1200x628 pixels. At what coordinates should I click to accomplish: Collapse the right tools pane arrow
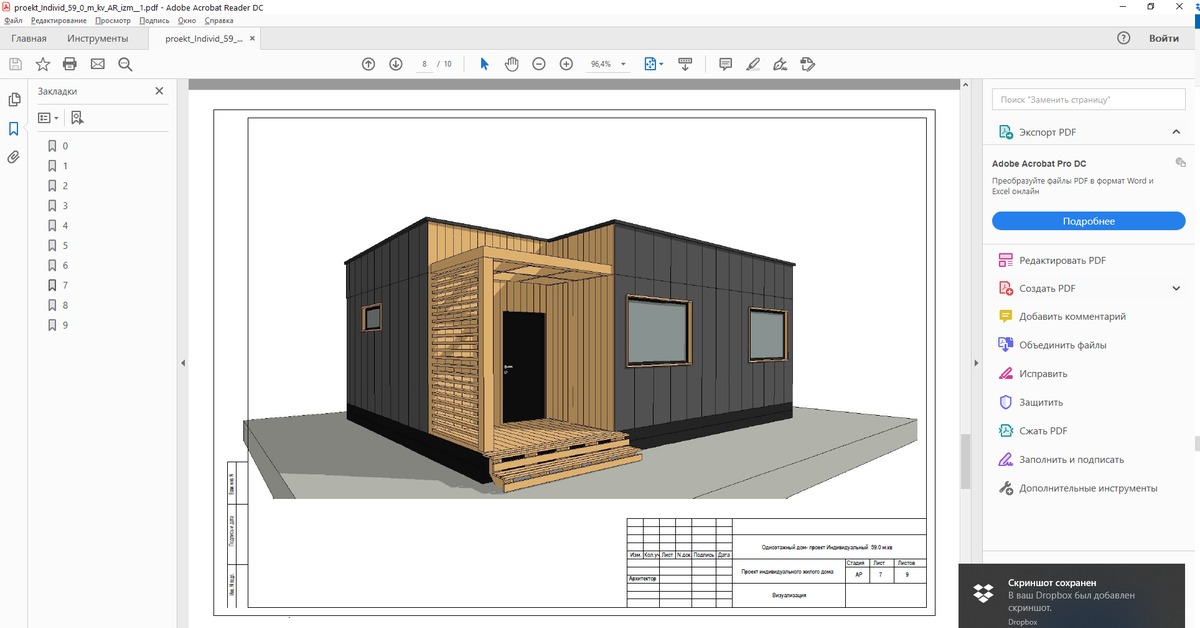pos(975,363)
